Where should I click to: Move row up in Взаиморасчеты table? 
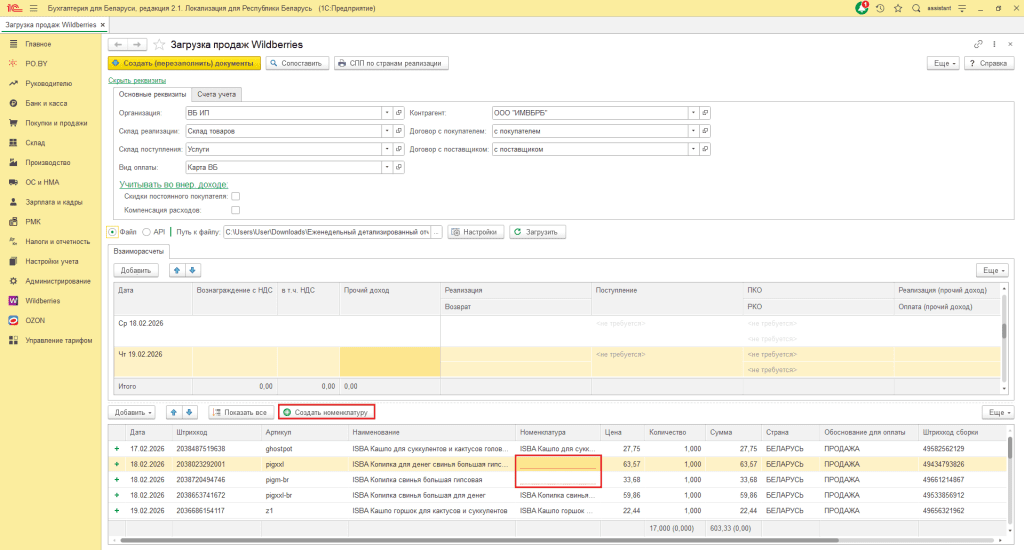coord(177,270)
